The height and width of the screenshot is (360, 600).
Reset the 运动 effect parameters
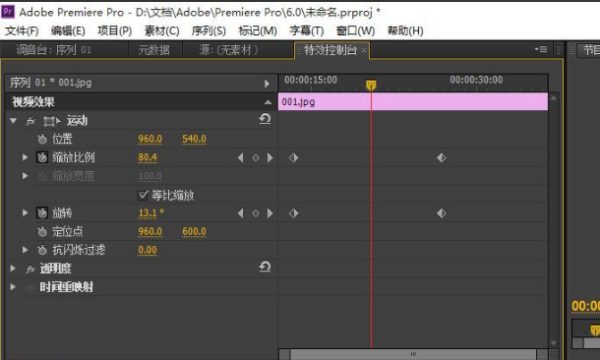click(265, 119)
